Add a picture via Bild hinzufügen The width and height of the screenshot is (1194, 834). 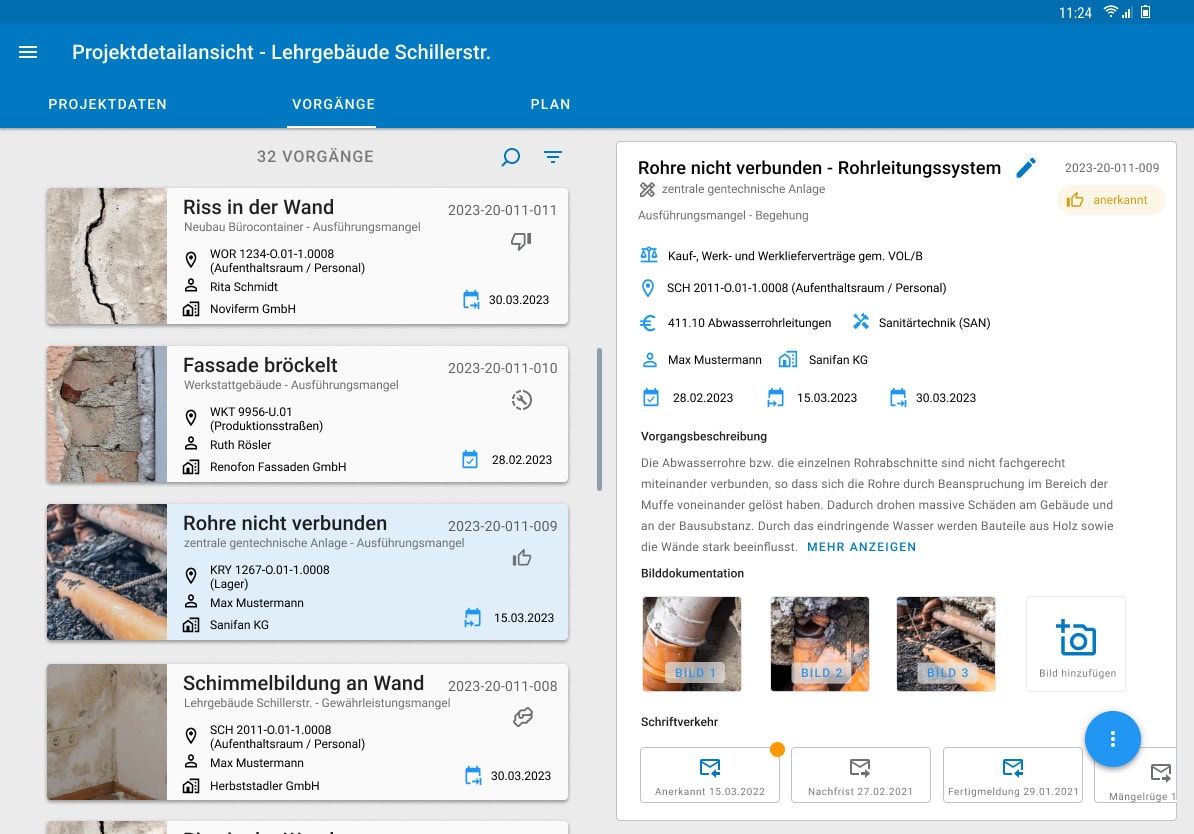coord(1076,644)
